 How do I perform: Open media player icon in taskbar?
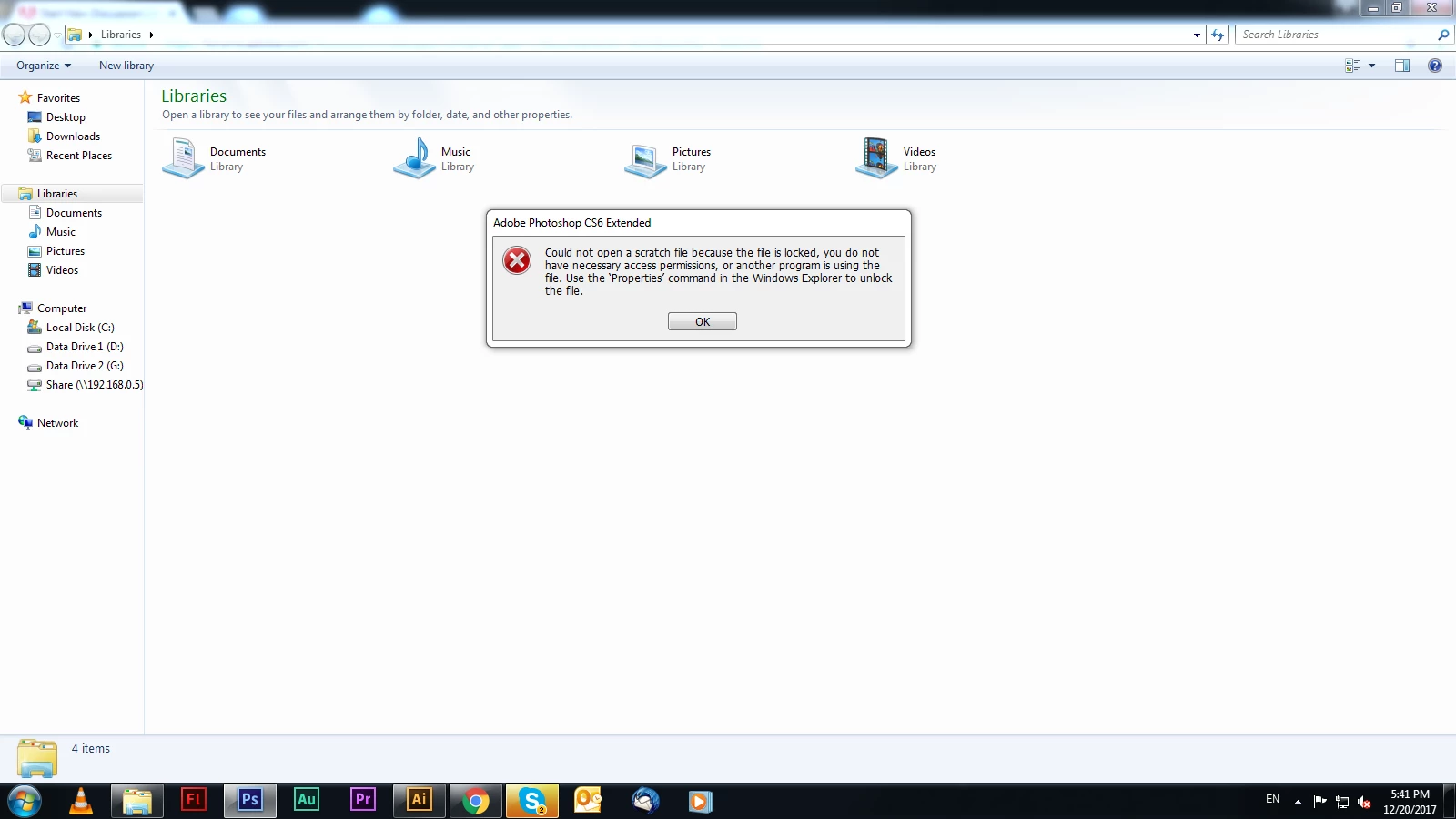click(x=700, y=801)
